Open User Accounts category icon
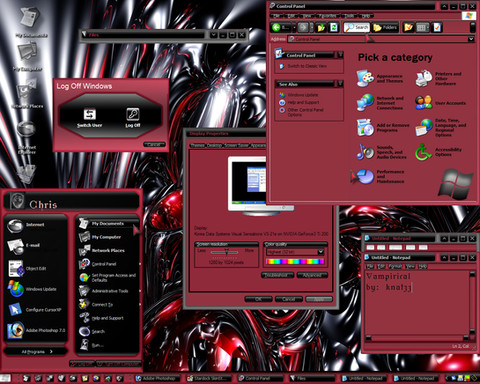 424,103
